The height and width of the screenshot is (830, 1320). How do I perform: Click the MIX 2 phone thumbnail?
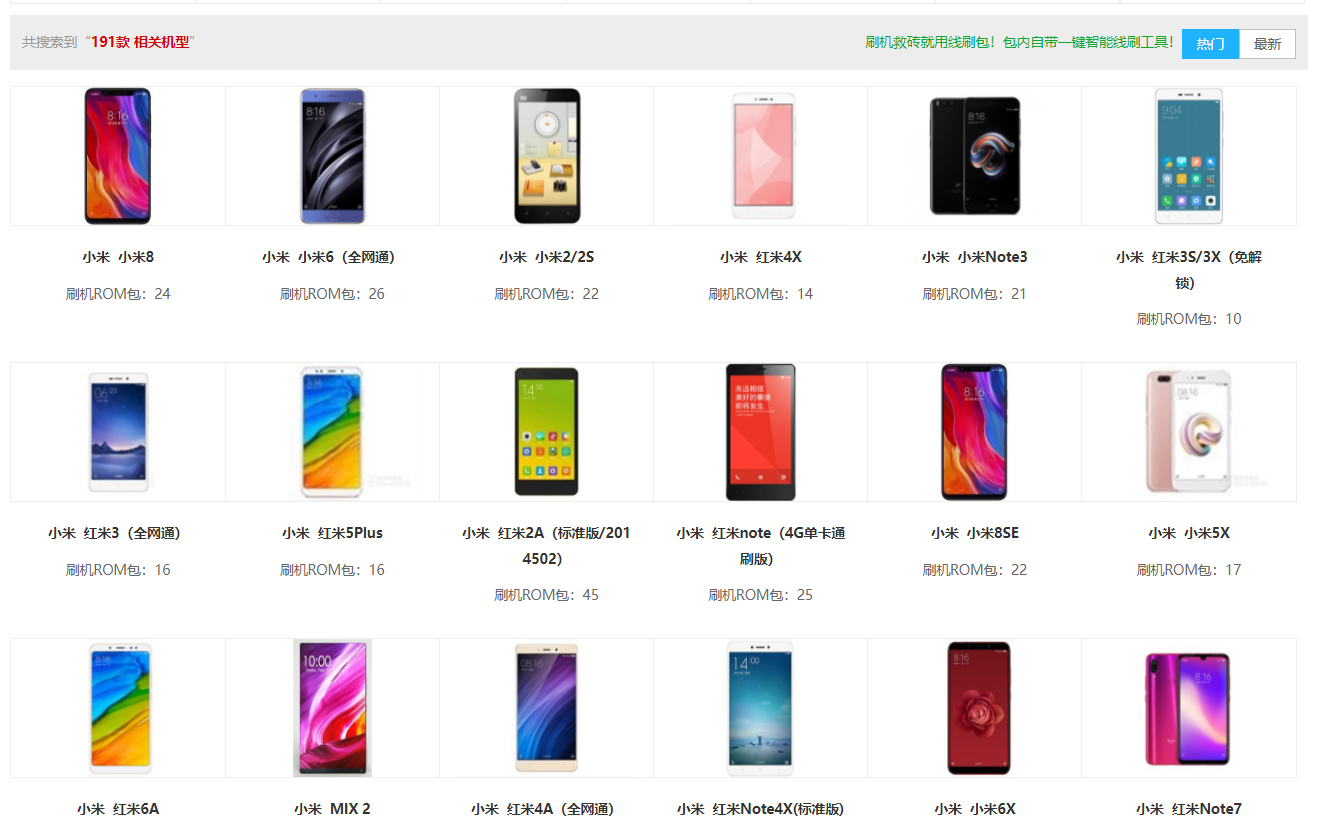[x=332, y=708]
